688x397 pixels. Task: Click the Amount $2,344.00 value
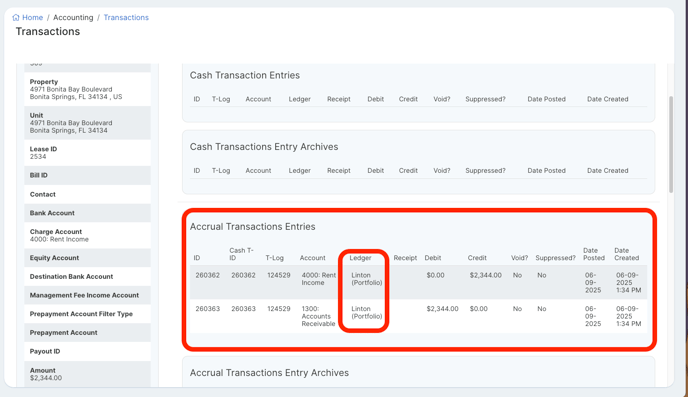46,378
